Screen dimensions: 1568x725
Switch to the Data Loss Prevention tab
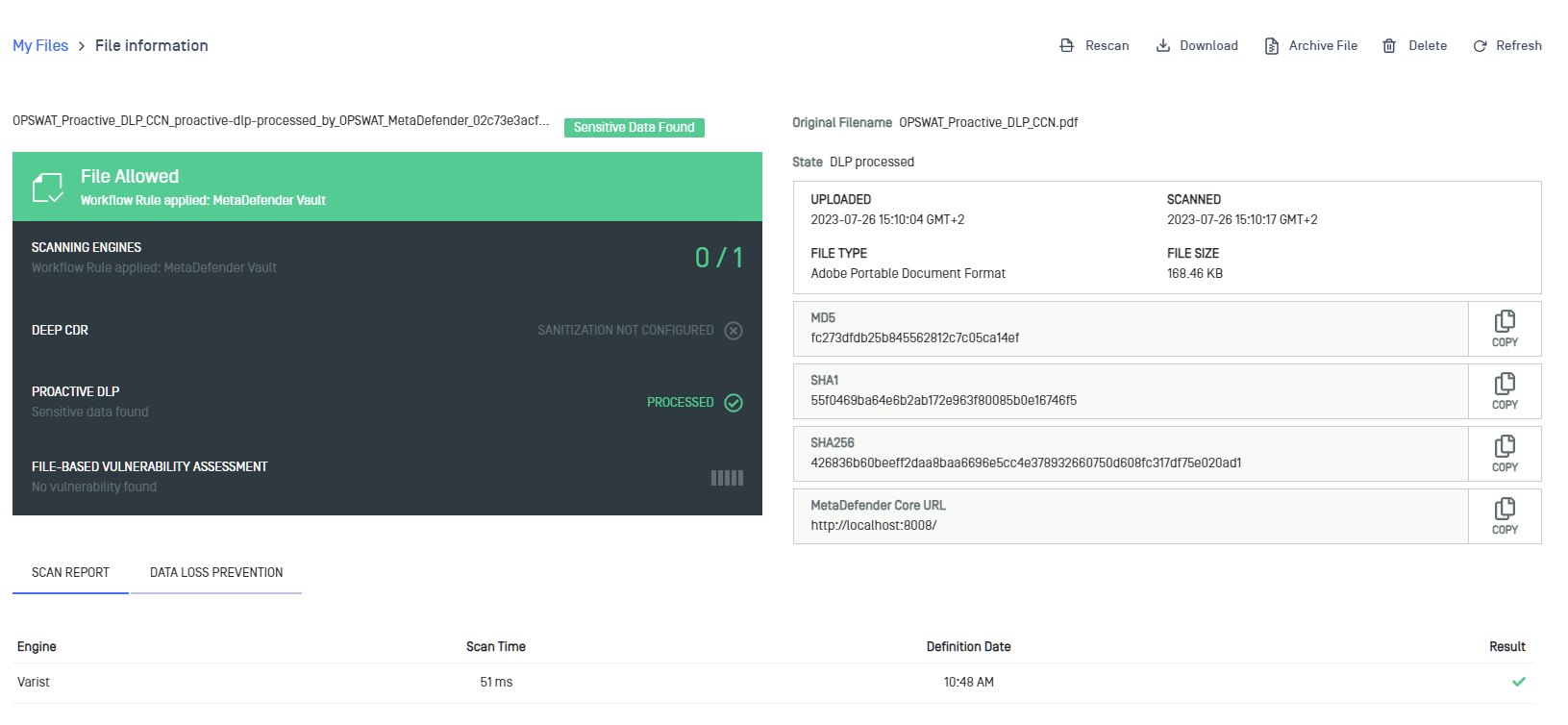[x=216, y=572]
